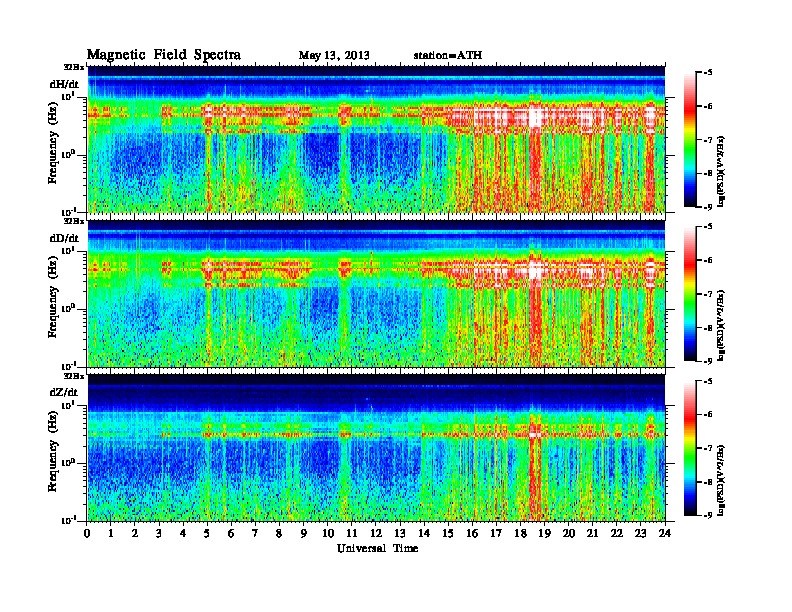This screenshot has height=612, width=792.
Task: Click the hour 22 tick label
Action: coord(617,533)
